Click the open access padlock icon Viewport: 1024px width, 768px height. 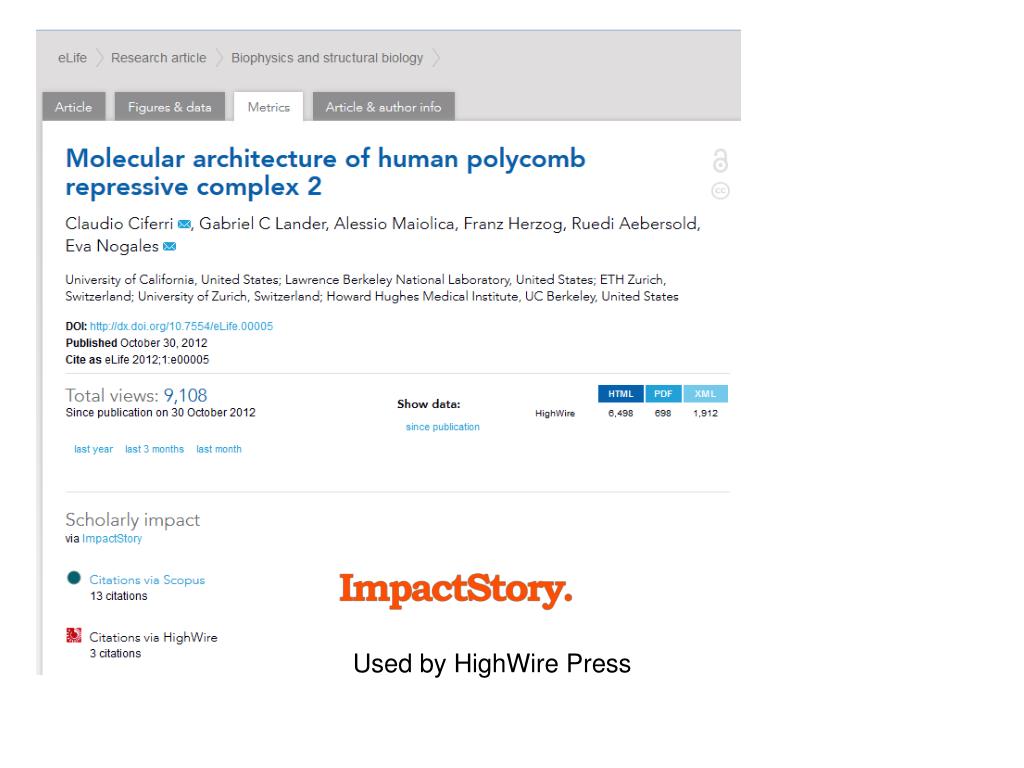click(720, 161)
